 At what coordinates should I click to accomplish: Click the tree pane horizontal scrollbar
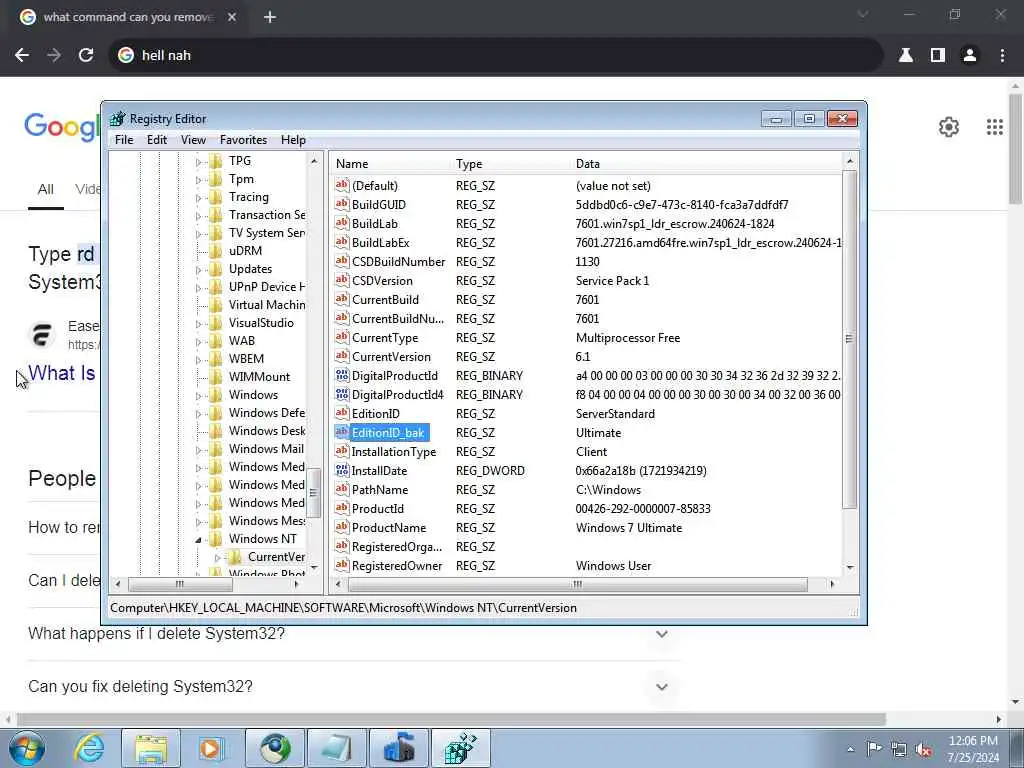tap(180, 584)
